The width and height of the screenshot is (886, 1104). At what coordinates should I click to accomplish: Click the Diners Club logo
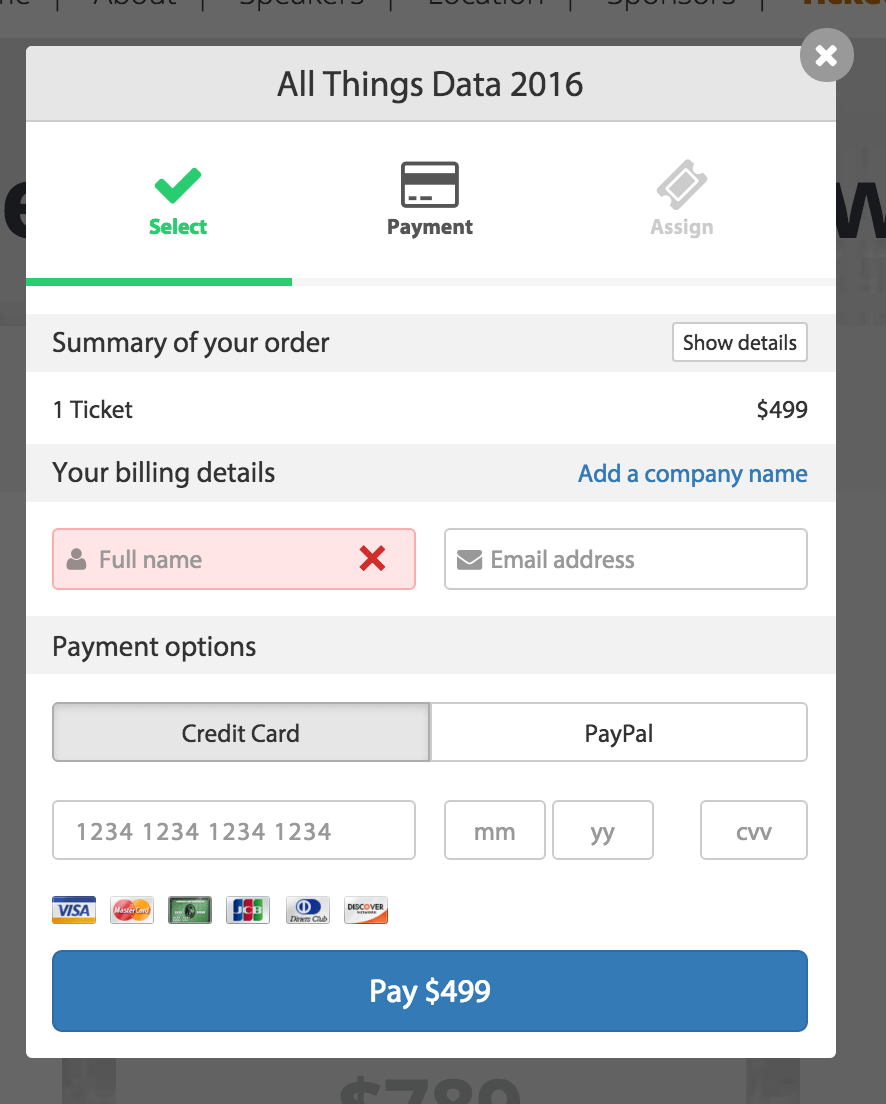308,910
